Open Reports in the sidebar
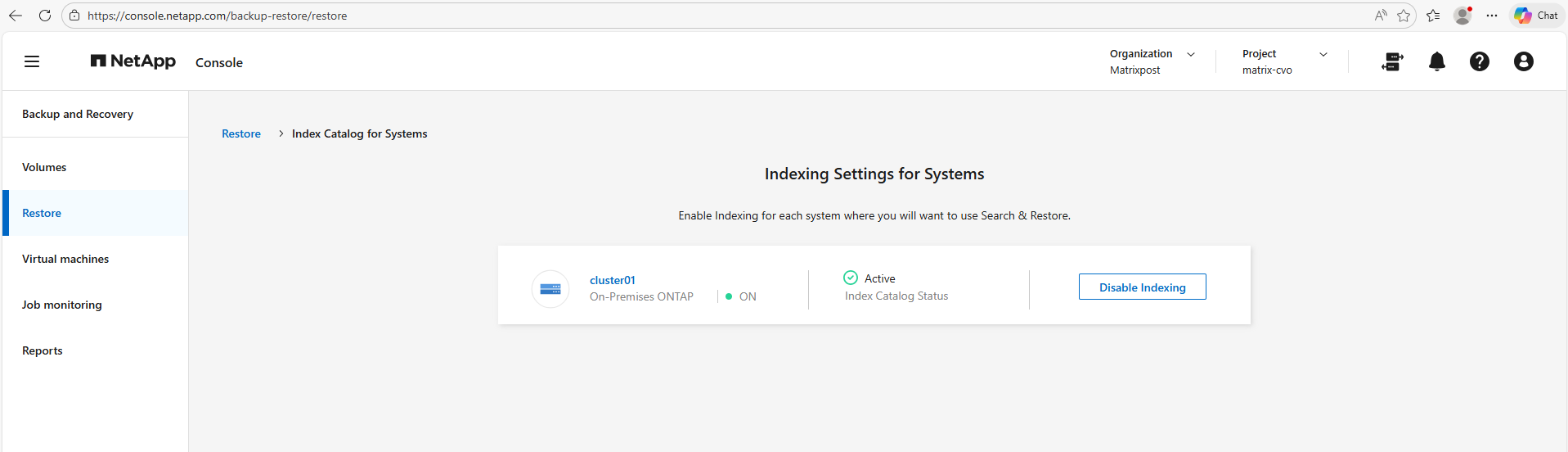 [x=43, y=350]
